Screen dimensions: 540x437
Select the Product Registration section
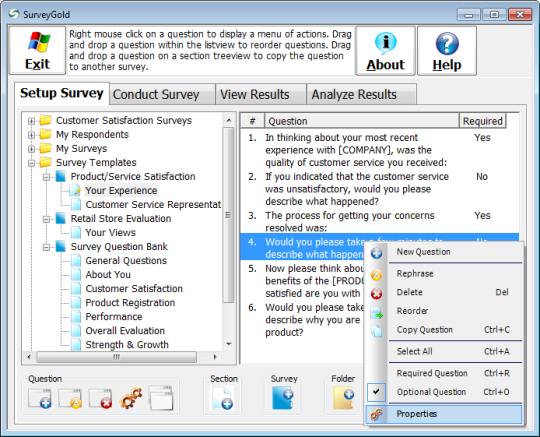tap(130, 303)
